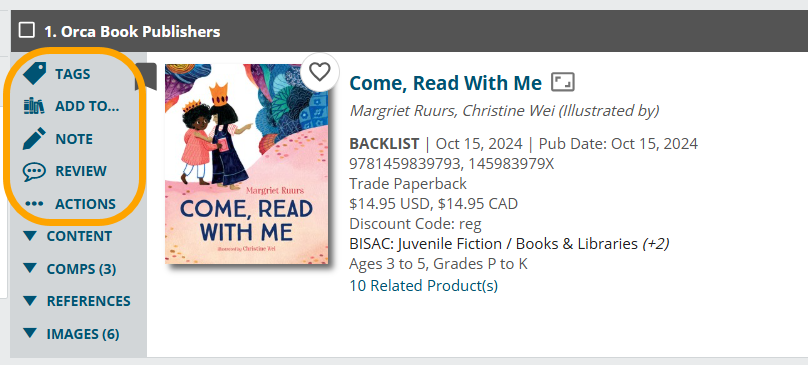The width and height of the screenshot is (808, 365).
Task: Open the 10 Related Product(s) link
Action: [424, 286]
